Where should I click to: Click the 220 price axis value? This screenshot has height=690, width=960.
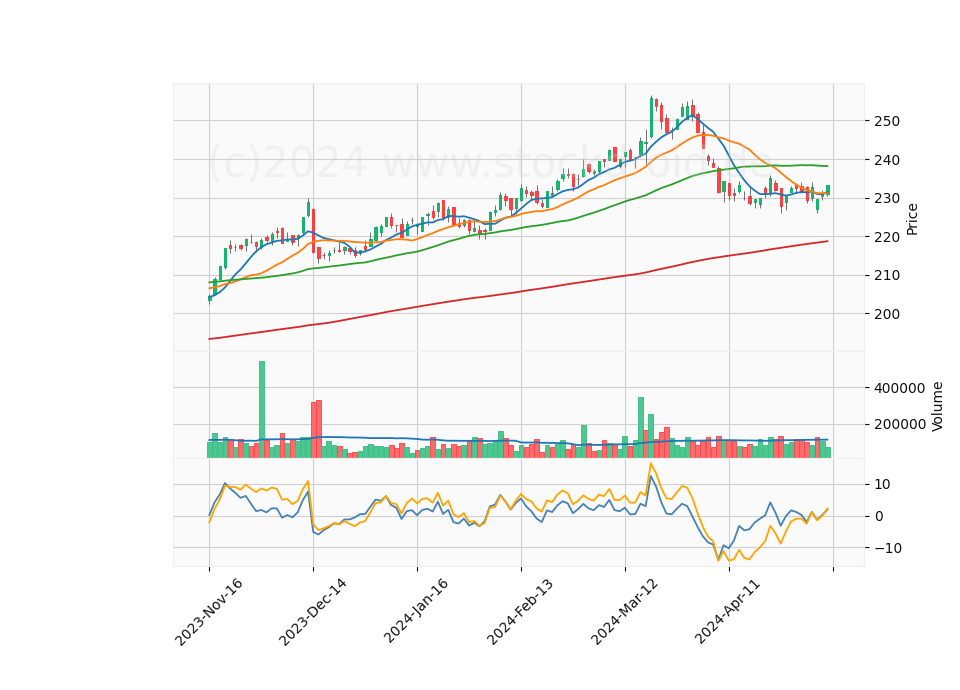click(x=888, y=237)
